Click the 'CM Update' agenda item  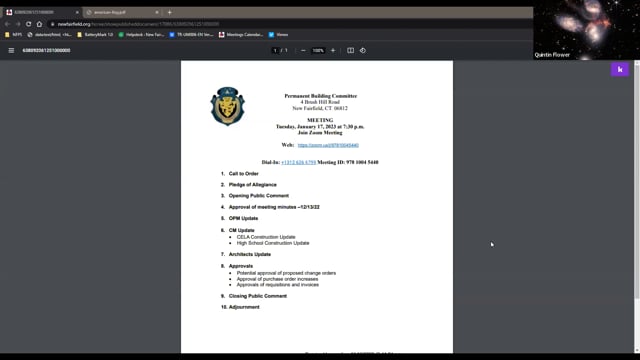point(242,231)
